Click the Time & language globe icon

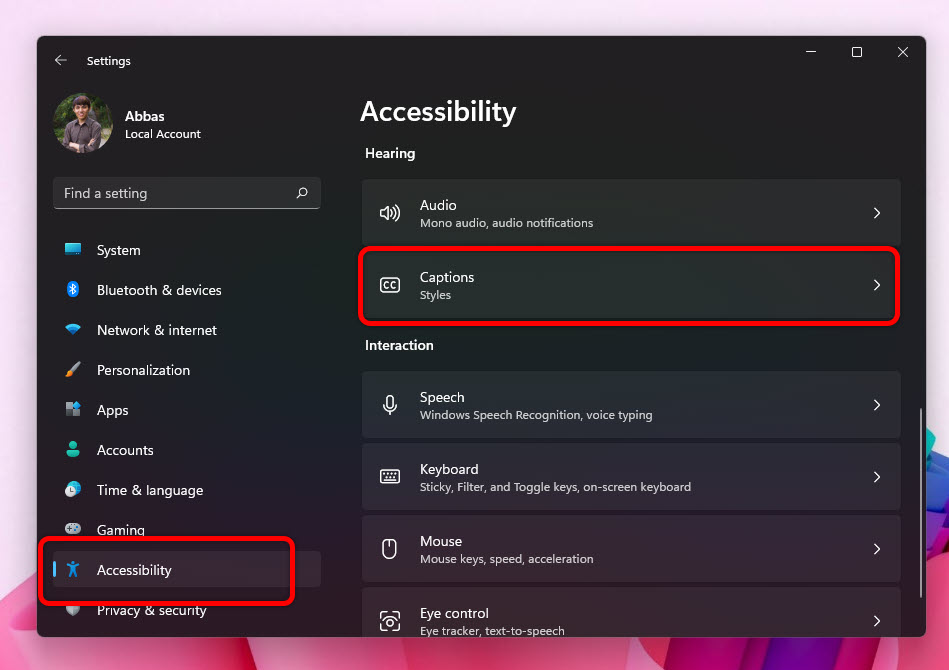tap(73, 489)
